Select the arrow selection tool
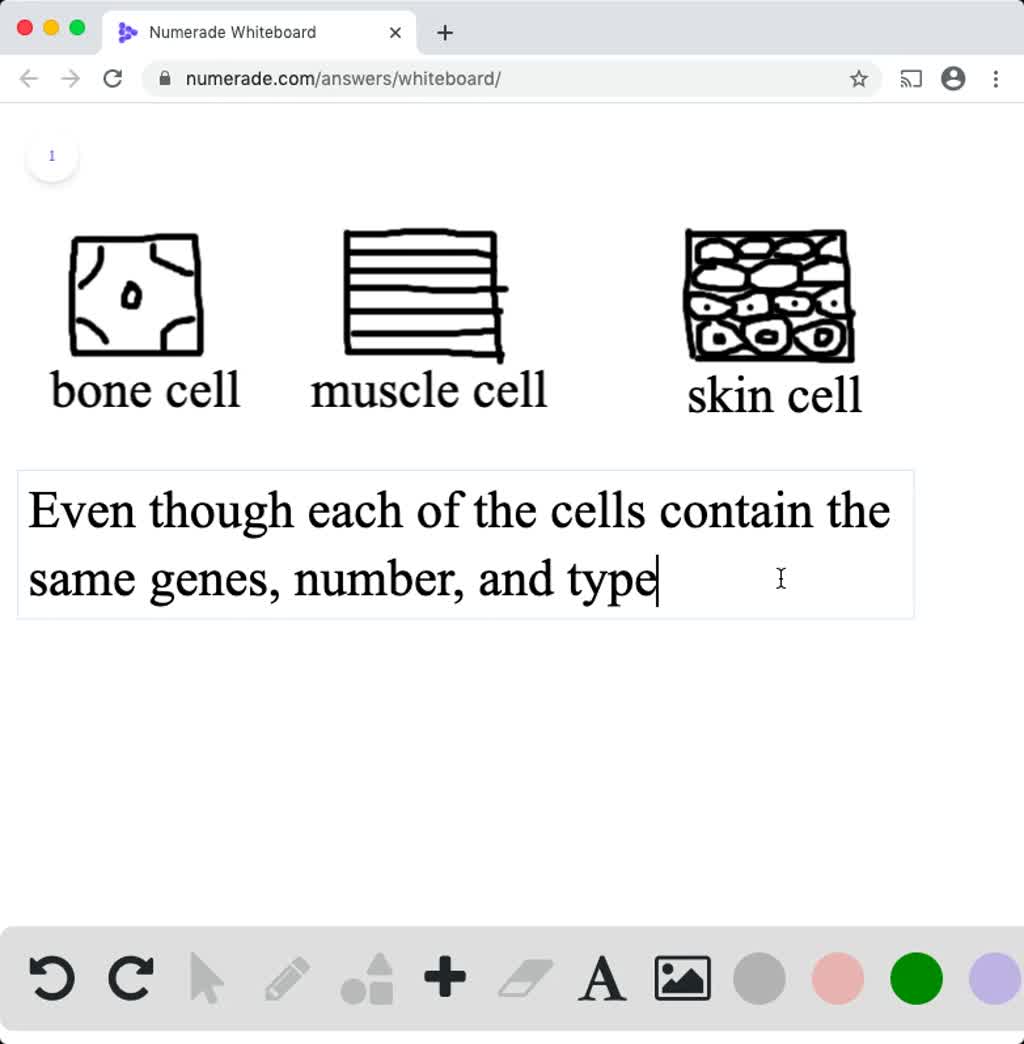1024x1044 pixels. point(207,979)
